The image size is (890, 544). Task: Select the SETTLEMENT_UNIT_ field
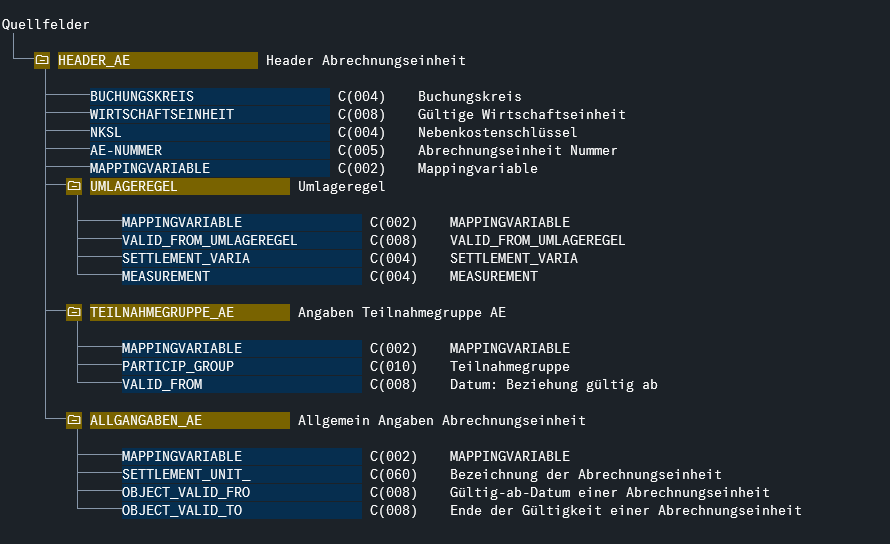click(x=241, y=475)
